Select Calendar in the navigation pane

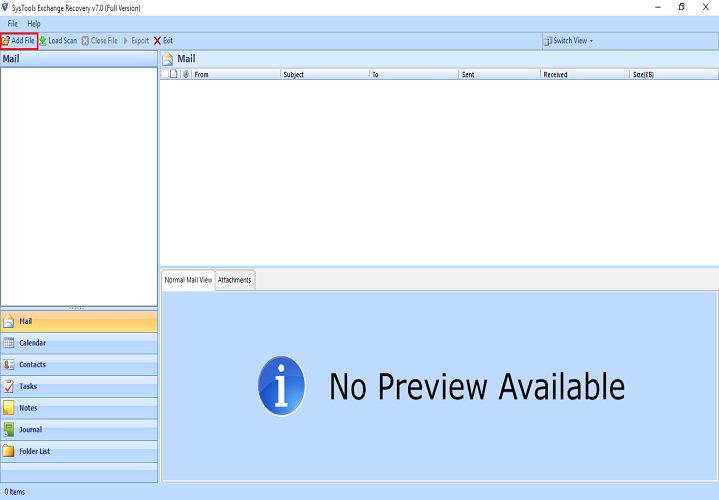tap(79, 343)
